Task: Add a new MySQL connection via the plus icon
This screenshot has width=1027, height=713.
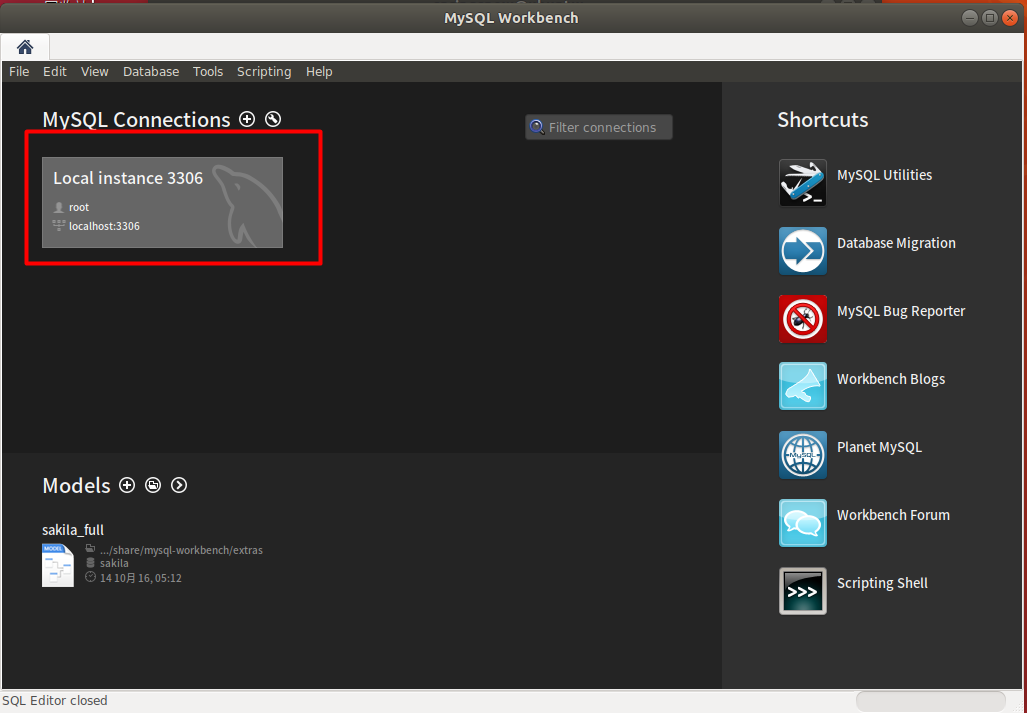Action: point(247,119)
